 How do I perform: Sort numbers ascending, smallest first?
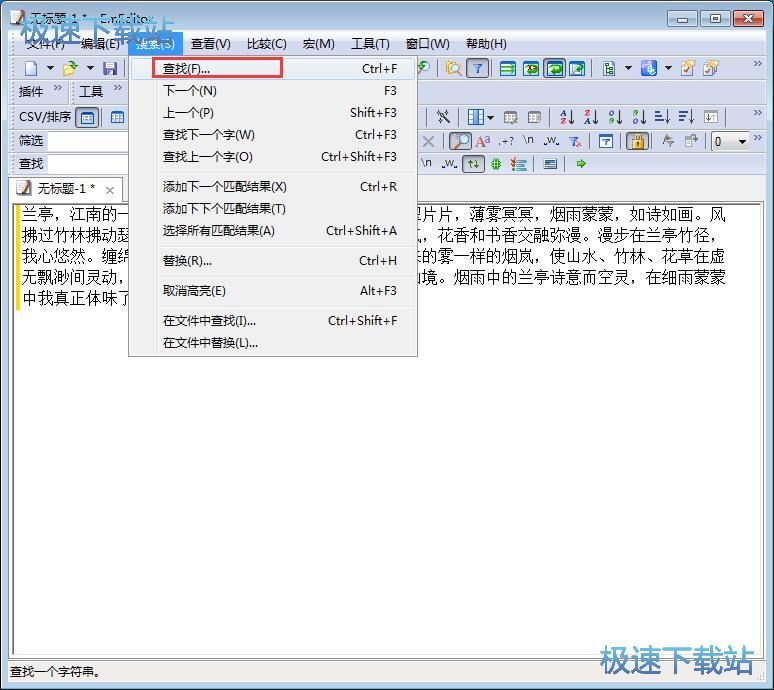615,117
